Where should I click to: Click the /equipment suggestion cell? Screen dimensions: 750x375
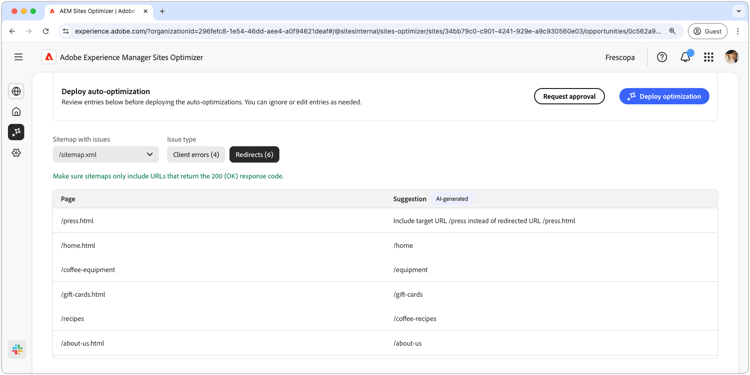pyautogui.click(x=410, y=270)
